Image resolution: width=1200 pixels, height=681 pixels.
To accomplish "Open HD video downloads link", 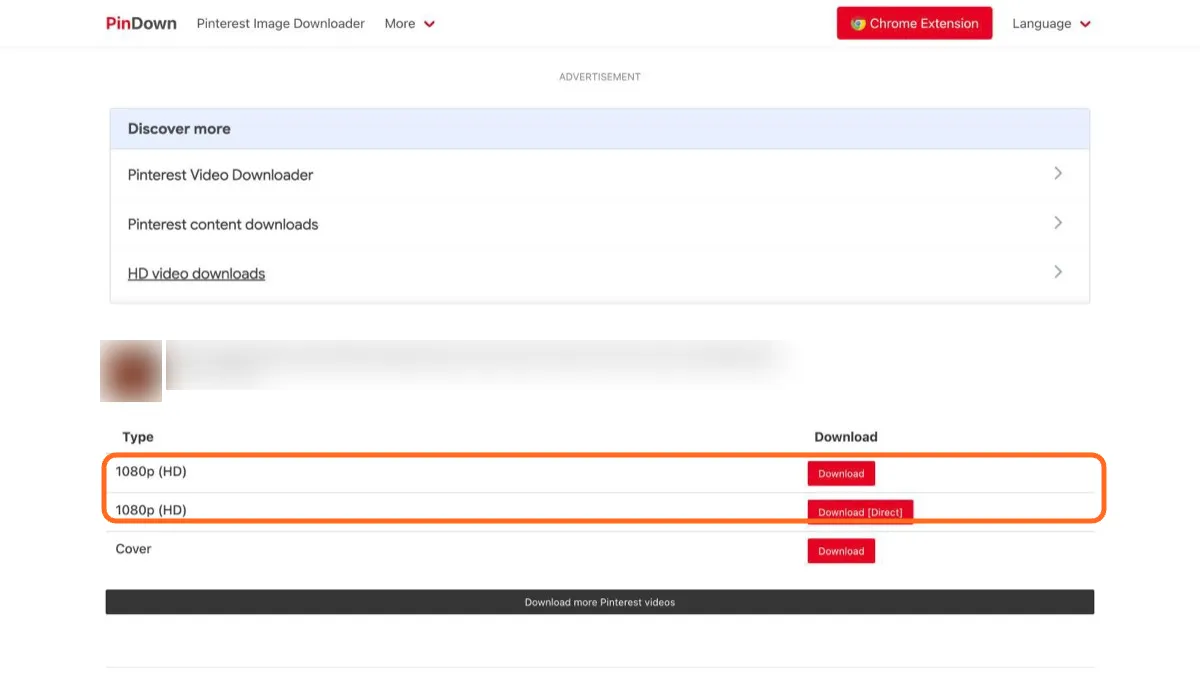I will pyautogui.click(x=196, y=273).
